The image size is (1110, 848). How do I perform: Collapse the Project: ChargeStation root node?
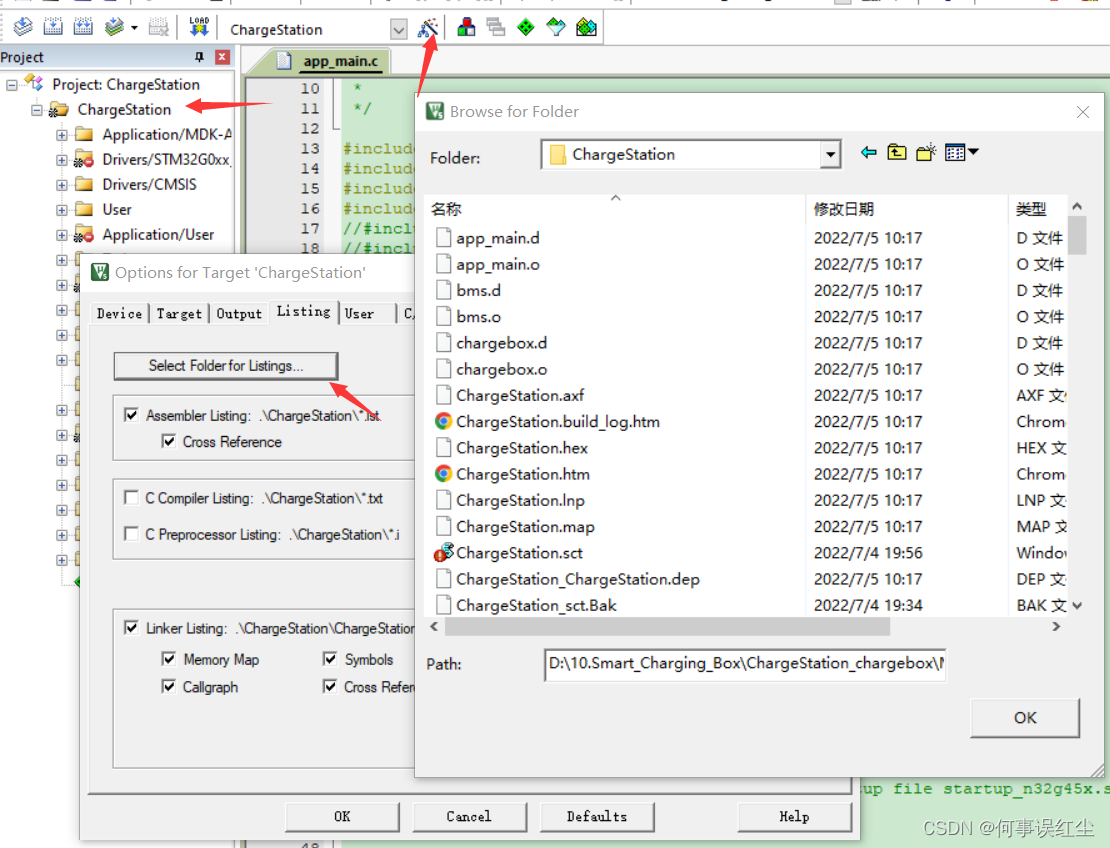click(x=11, y=85)
